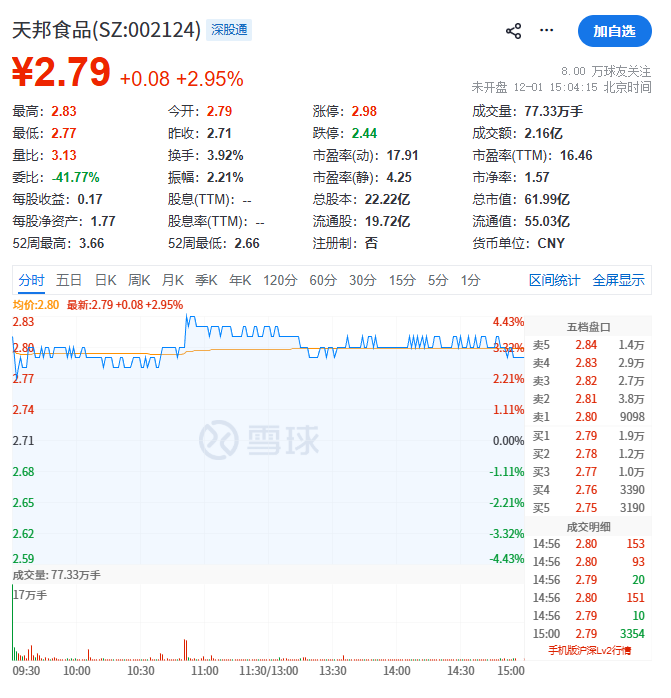Select the 5分 chart tab
Viewport: 671px width, 698px height.
pos(438,280)
